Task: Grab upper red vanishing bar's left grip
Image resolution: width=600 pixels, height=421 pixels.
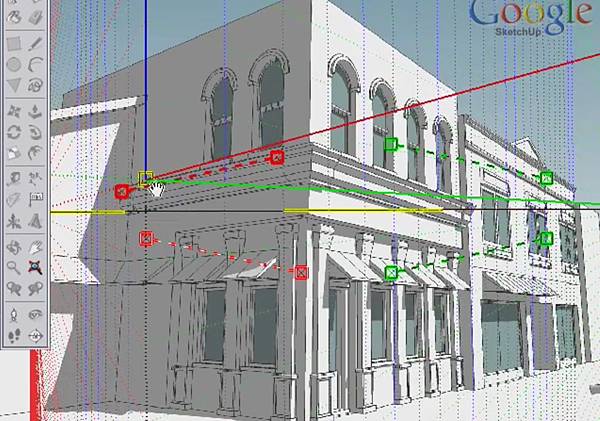Action: click(122, 192)
